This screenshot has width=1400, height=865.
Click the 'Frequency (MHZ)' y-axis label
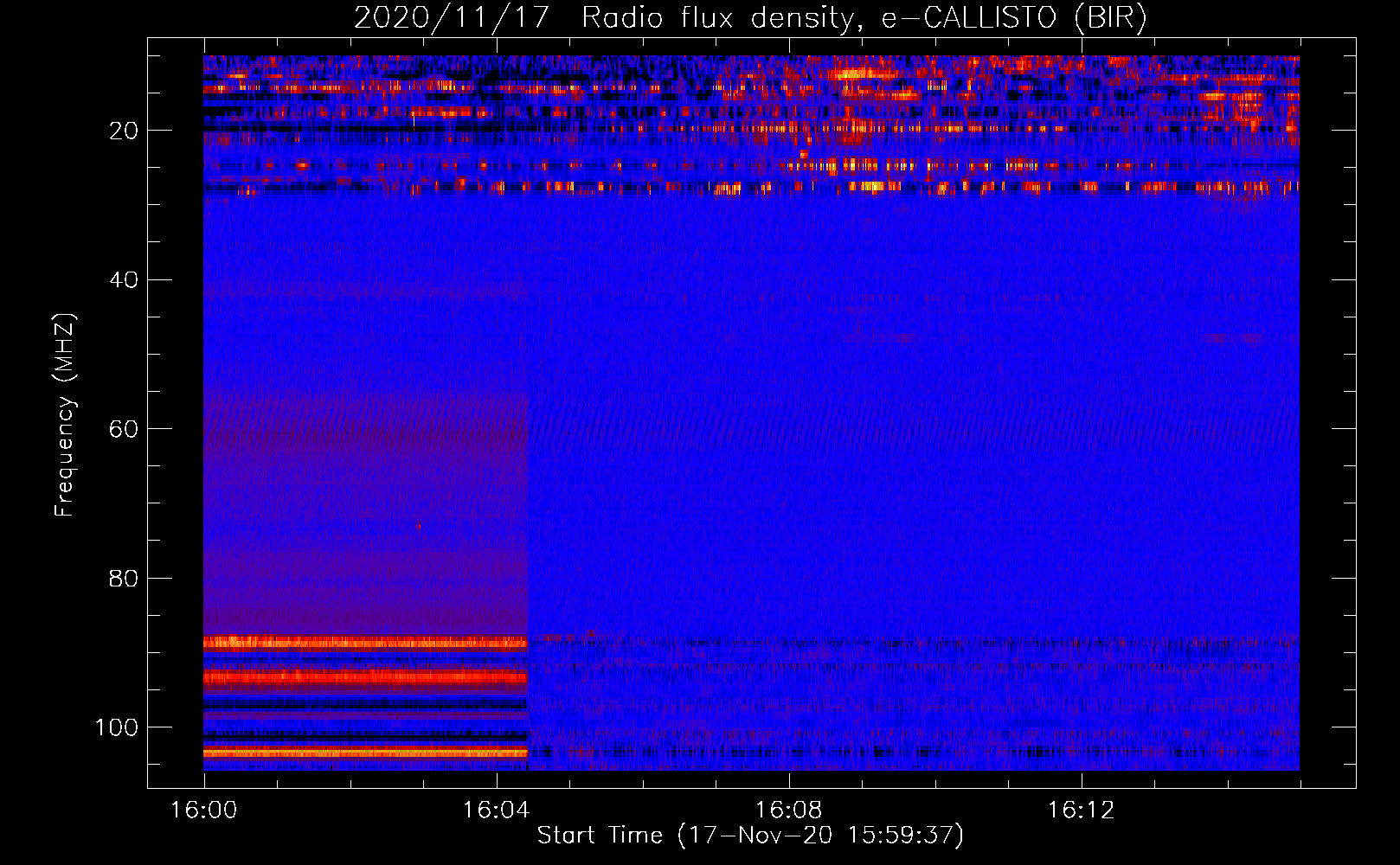66,415
